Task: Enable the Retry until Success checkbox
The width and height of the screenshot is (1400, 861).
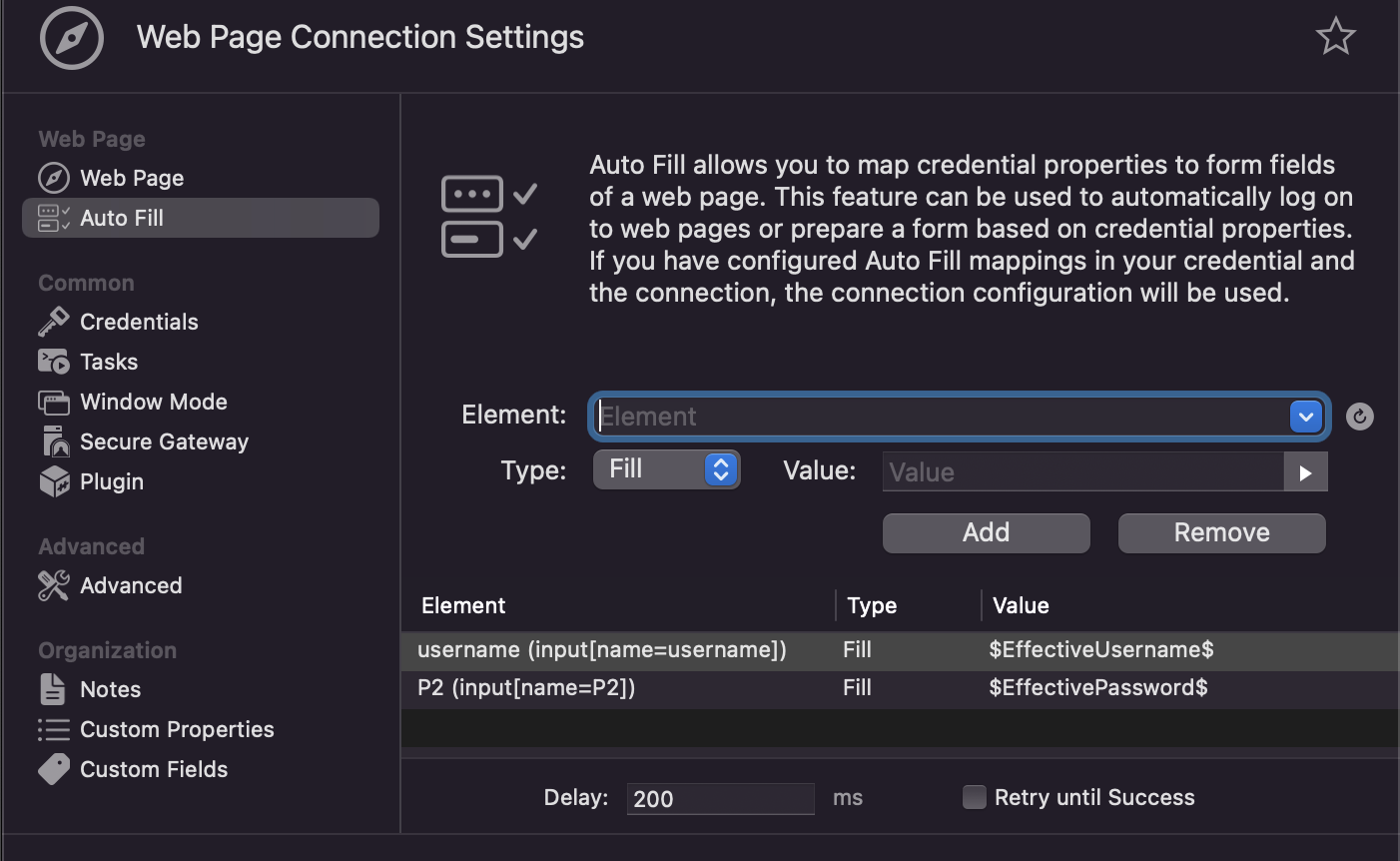Action: [x=974, y=797]
